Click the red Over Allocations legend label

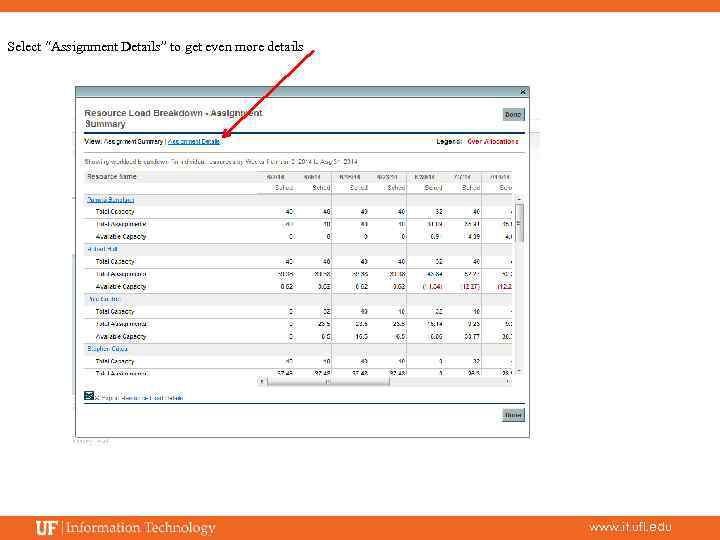coord(493,141)
